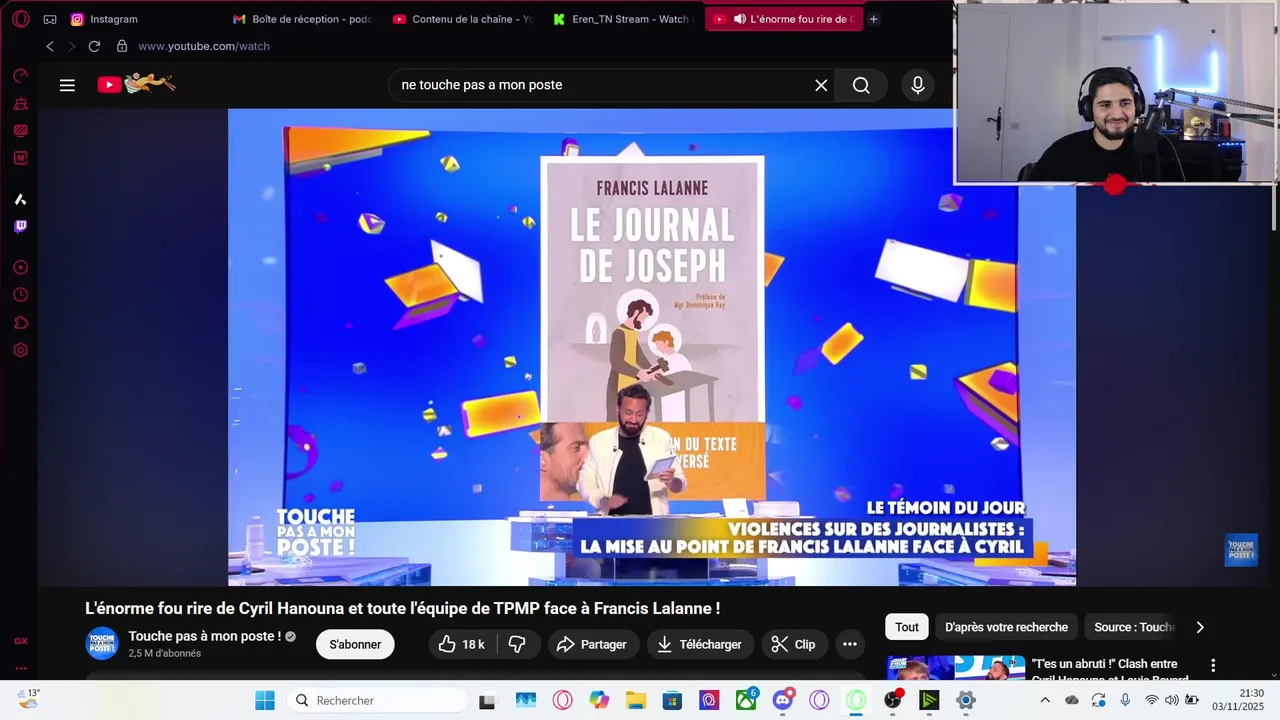The width and height of the screenshot is (1280, 720).
Task: Switch to the Eren_TN Stream Kick tab
Action: click(x=623, y=19)
